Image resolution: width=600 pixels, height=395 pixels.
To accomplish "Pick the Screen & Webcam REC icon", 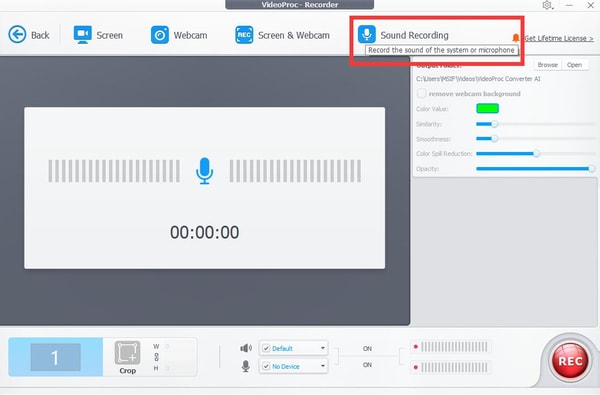I will point(244,35).
